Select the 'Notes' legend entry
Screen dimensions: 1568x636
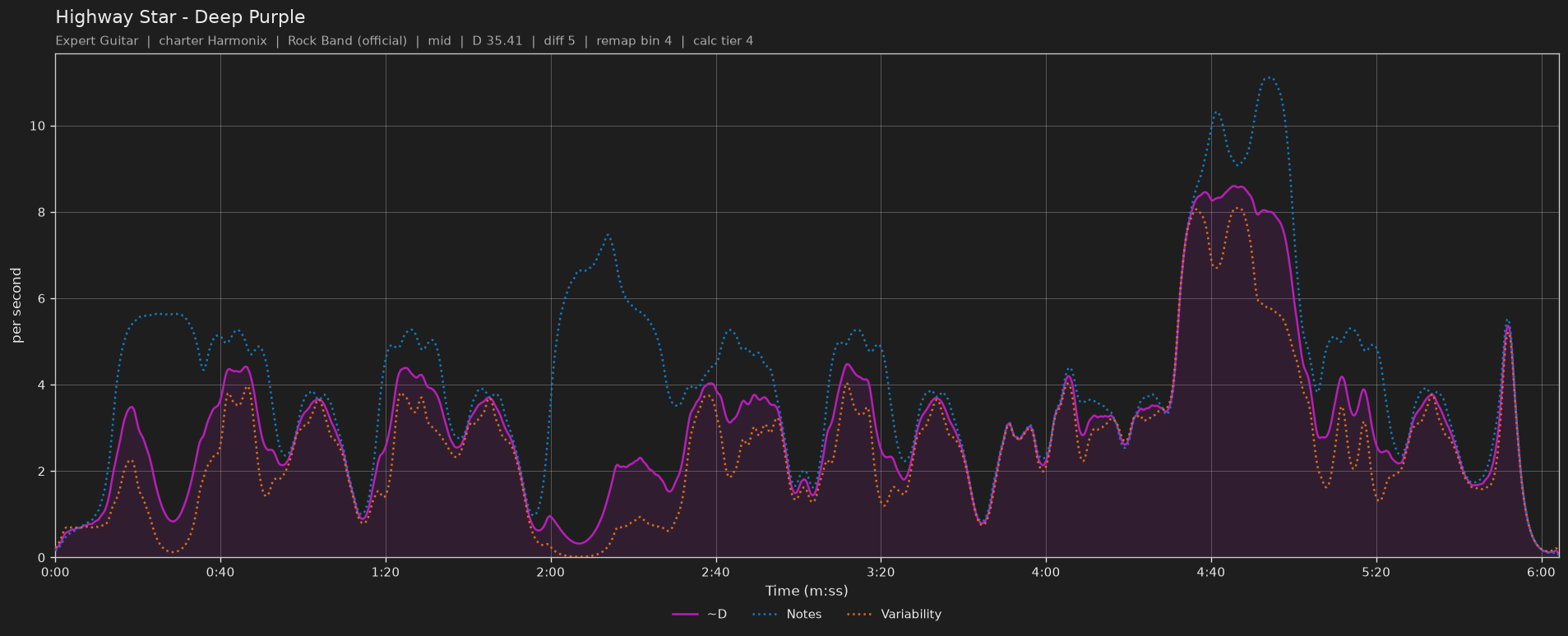coord(787,614)
